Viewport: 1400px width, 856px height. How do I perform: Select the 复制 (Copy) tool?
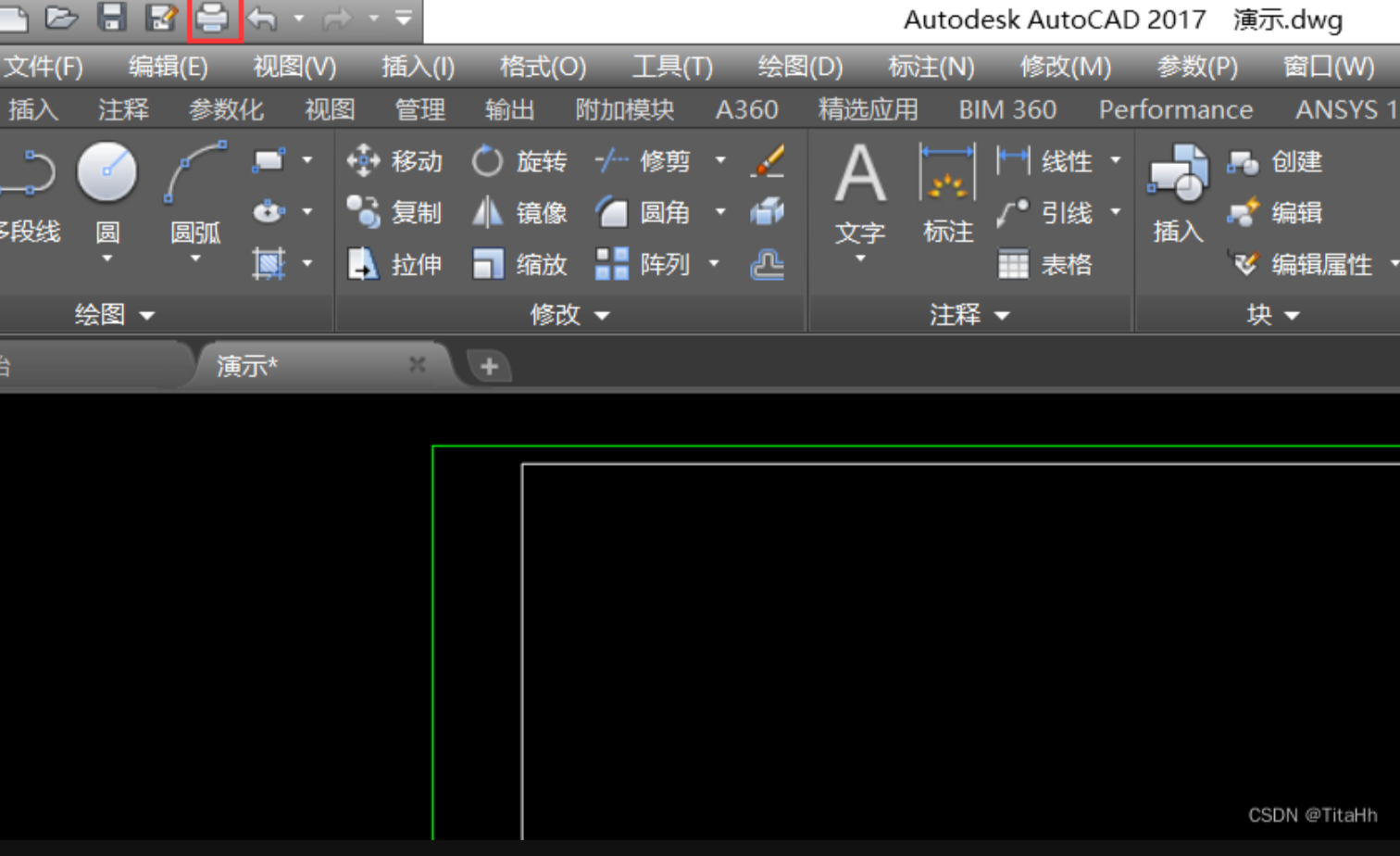394,212
